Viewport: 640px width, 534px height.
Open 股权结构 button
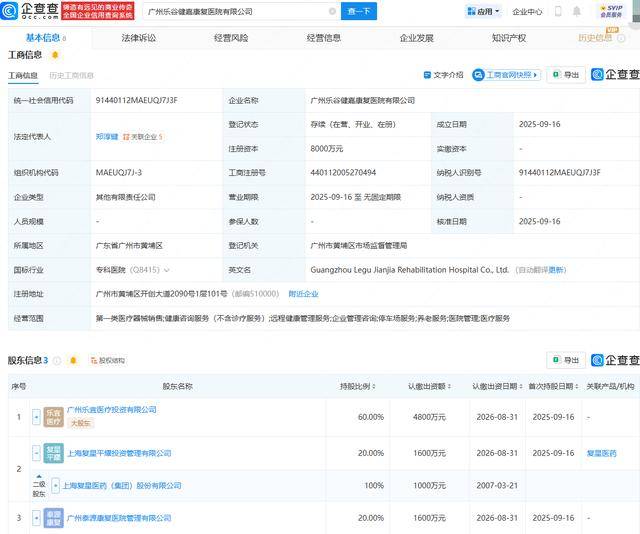point(108,360)
